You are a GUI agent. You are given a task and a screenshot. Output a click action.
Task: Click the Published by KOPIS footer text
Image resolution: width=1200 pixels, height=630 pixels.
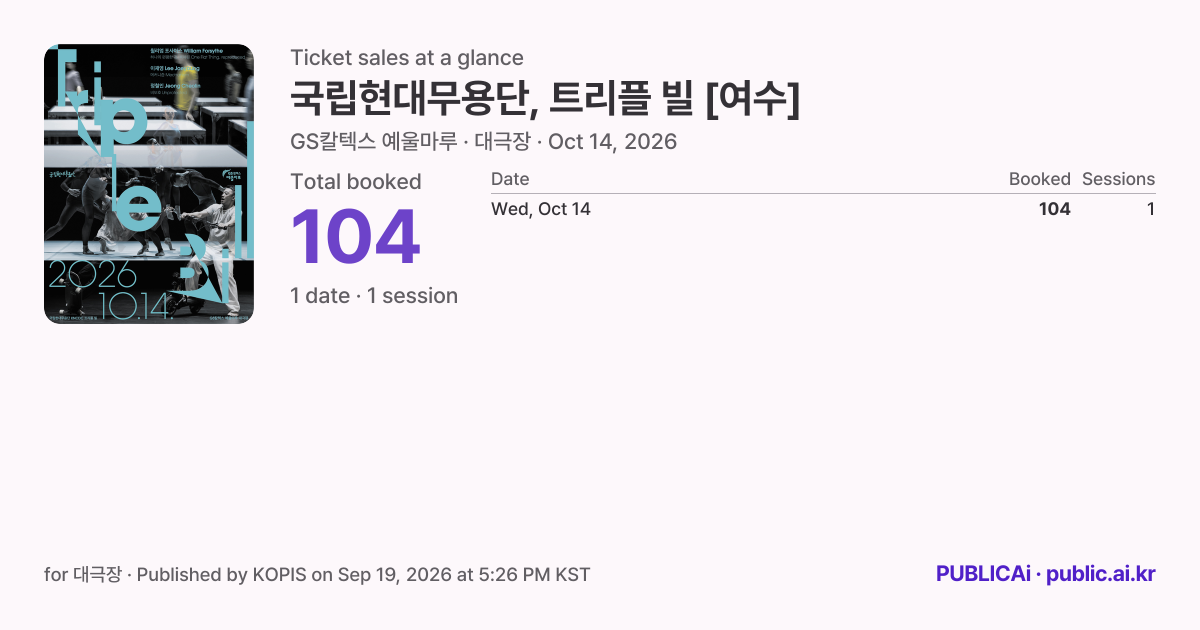(x=364, y=575)
